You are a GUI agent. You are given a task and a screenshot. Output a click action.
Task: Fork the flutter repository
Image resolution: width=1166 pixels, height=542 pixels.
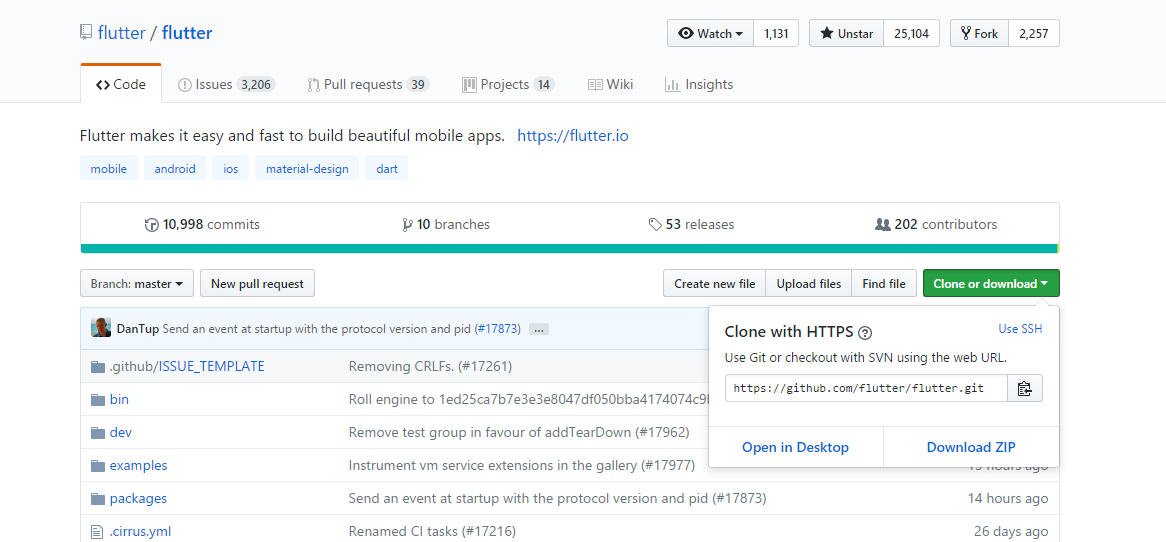click(979, 33)
